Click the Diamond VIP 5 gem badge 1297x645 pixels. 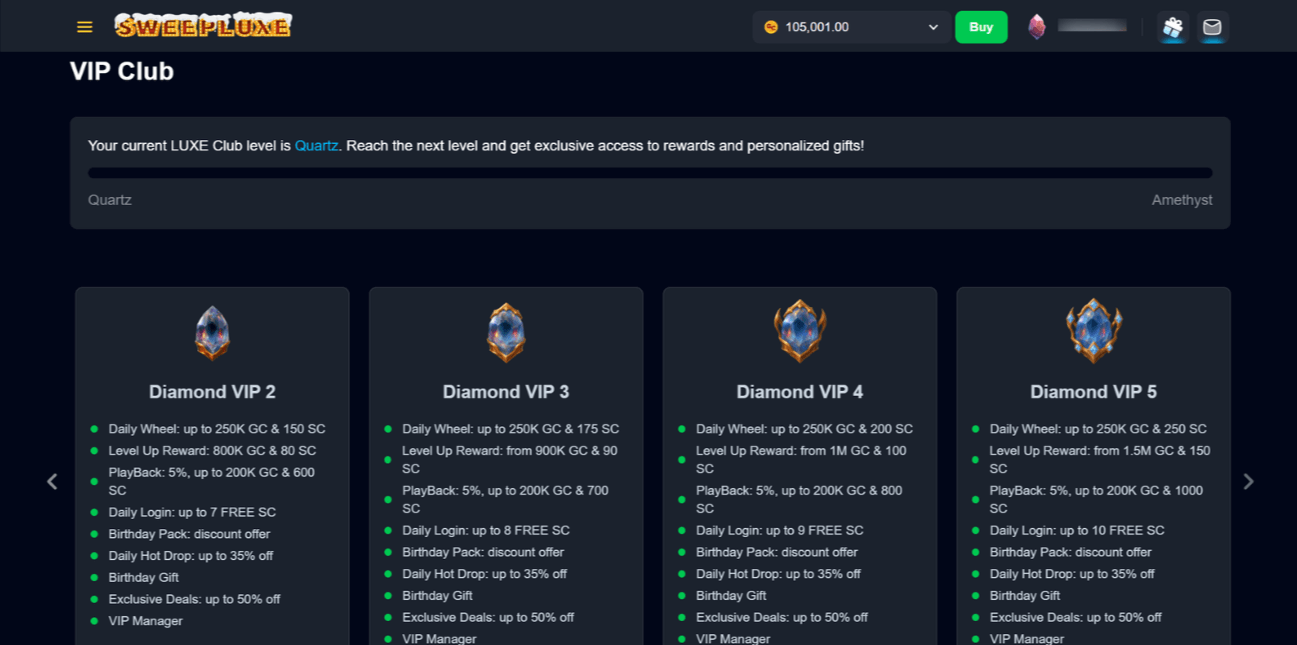(1094, 332)
